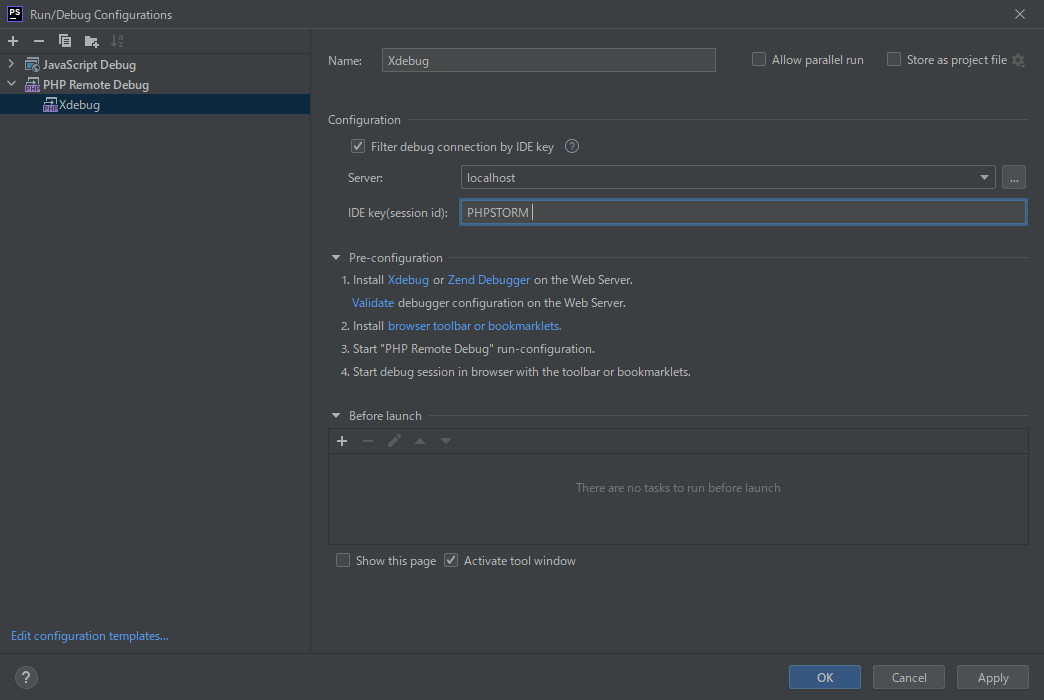The height and width of the screenshot is (700, 1044).
Task: Expand the JavaScript Debug tree node
Action: click(12, 65)
